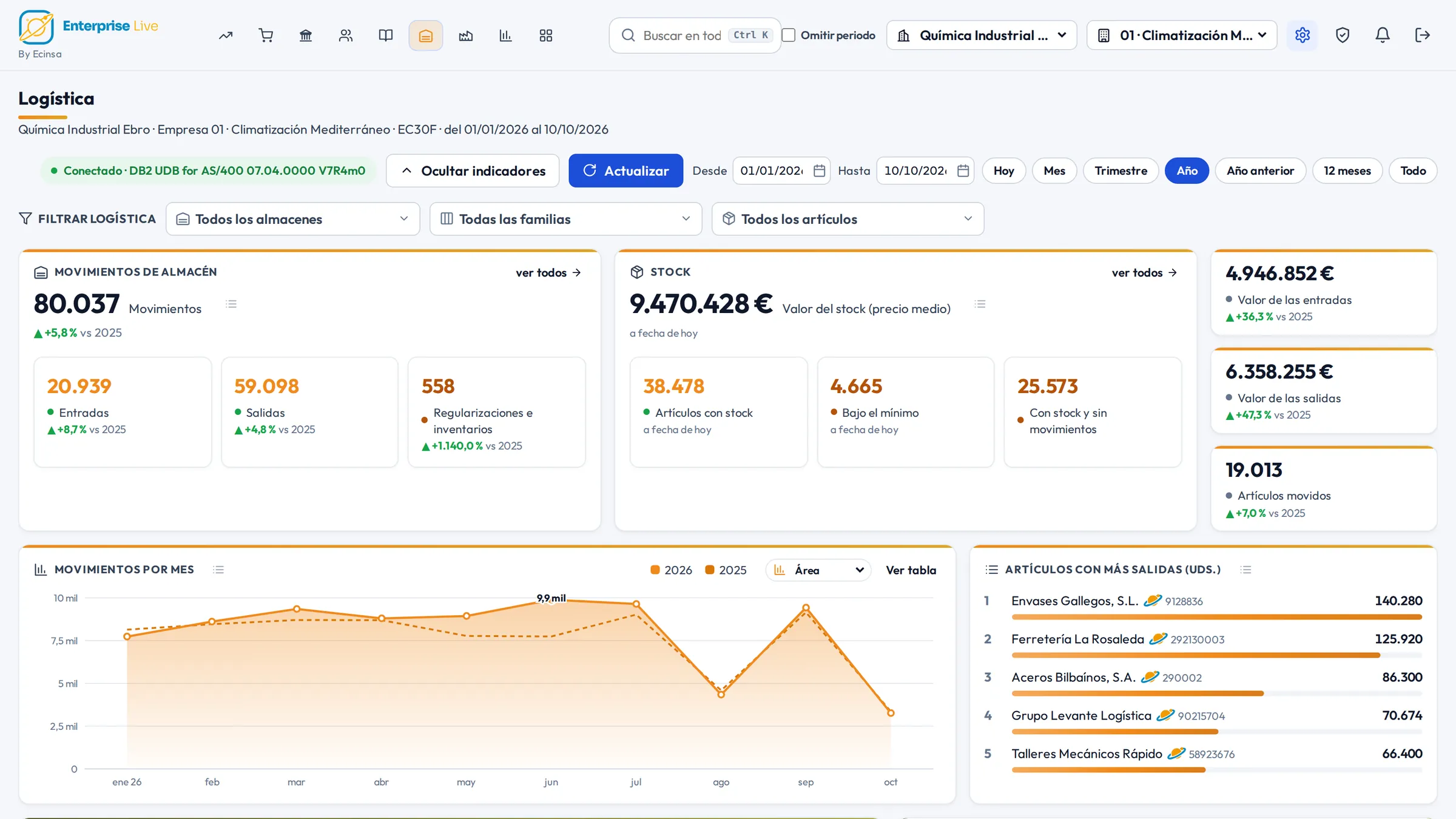Select the Hoy period preset

[x=1004, y=171]
